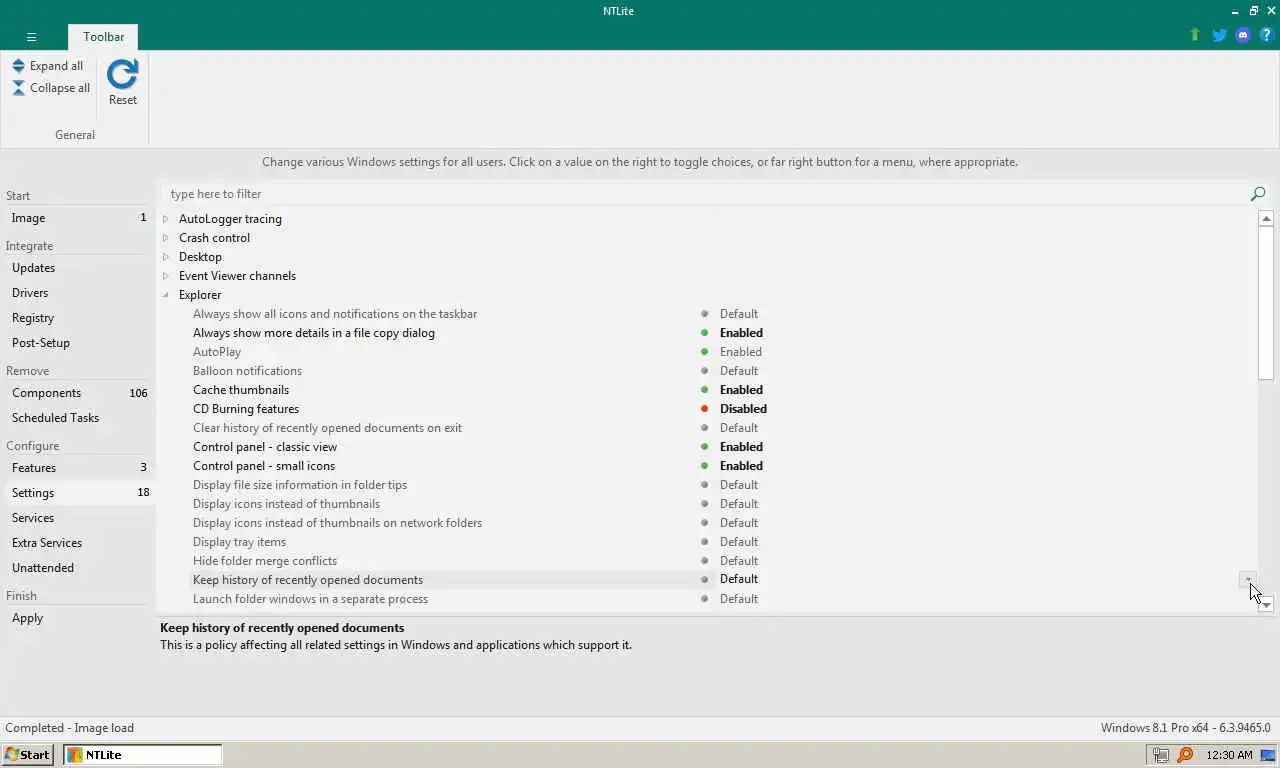Click the filter search magnifier icon
This screenshot has width=1280, height=768.
1258,194
